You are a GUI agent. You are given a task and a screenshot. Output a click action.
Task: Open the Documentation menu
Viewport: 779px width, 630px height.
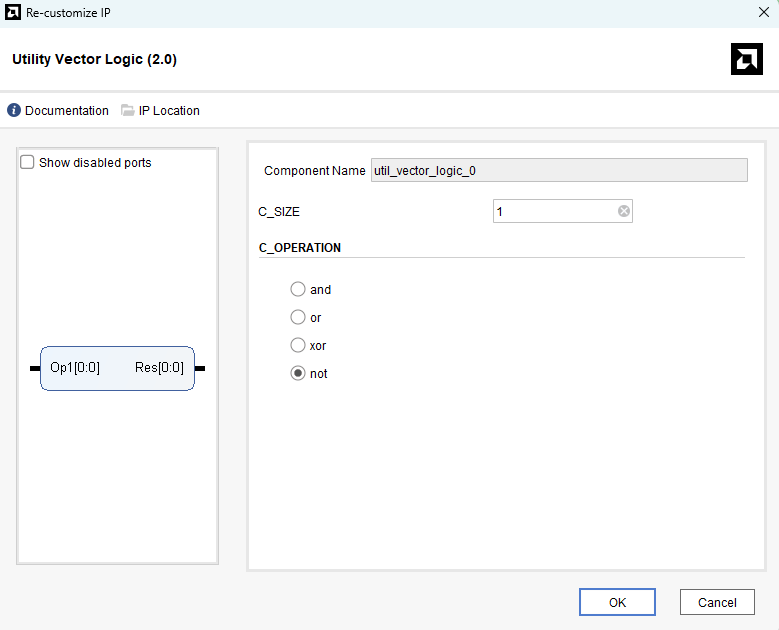pyautogui.click(x=66, y=111)
